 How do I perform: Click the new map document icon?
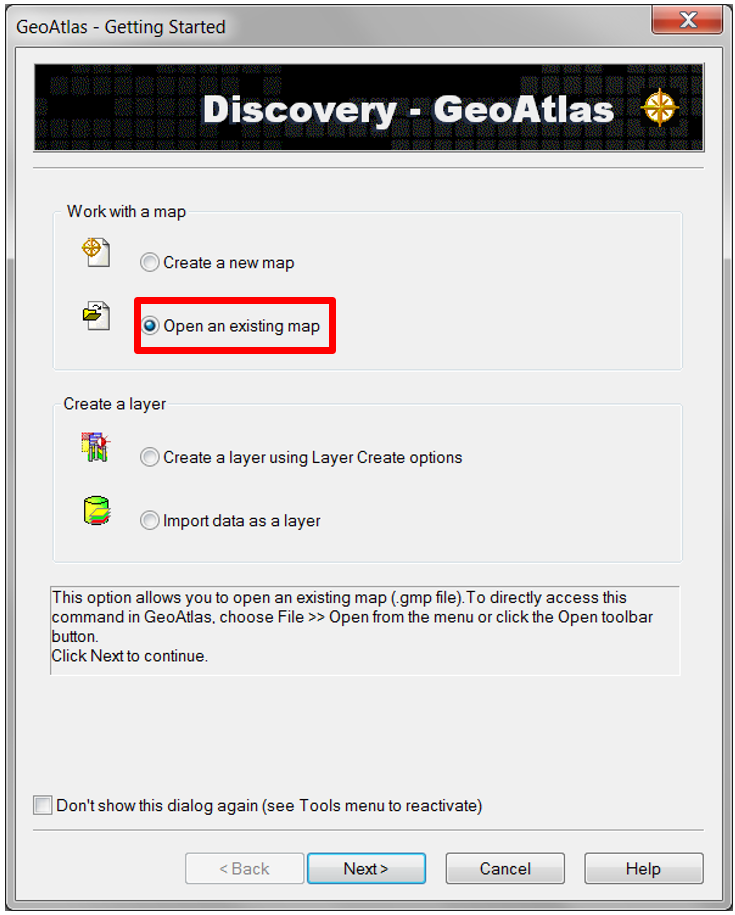pos(96,253)
